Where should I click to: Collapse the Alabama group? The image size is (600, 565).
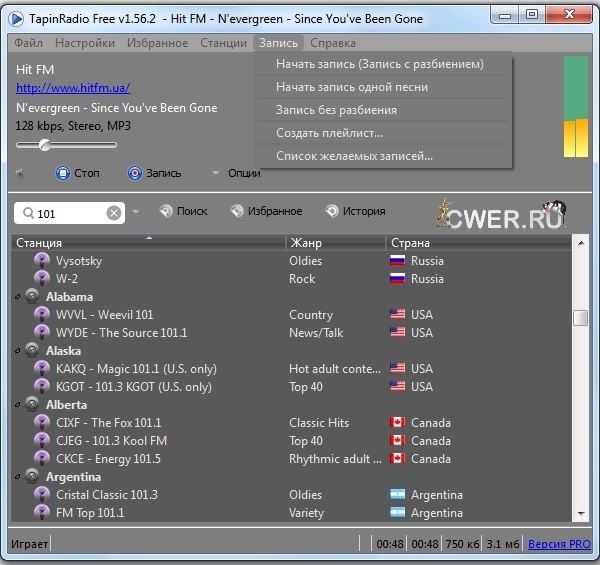pyautogui.click(x=18, y=297)
